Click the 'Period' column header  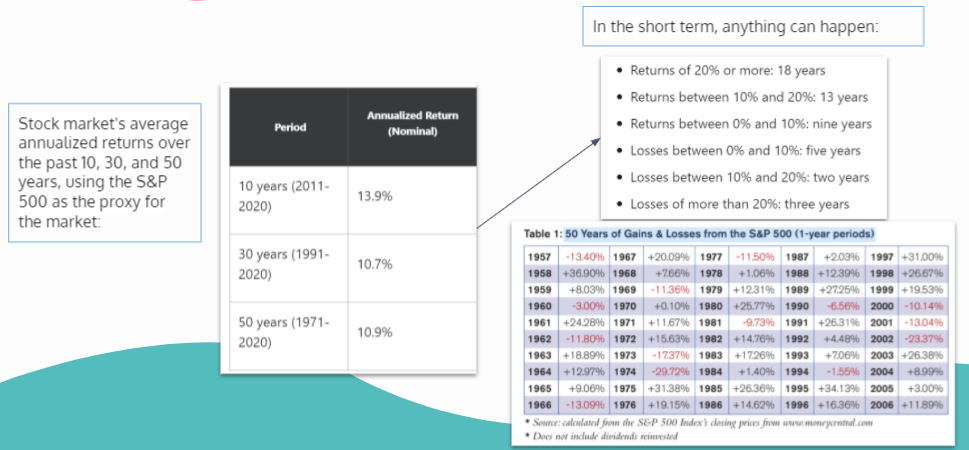point(289,127)
